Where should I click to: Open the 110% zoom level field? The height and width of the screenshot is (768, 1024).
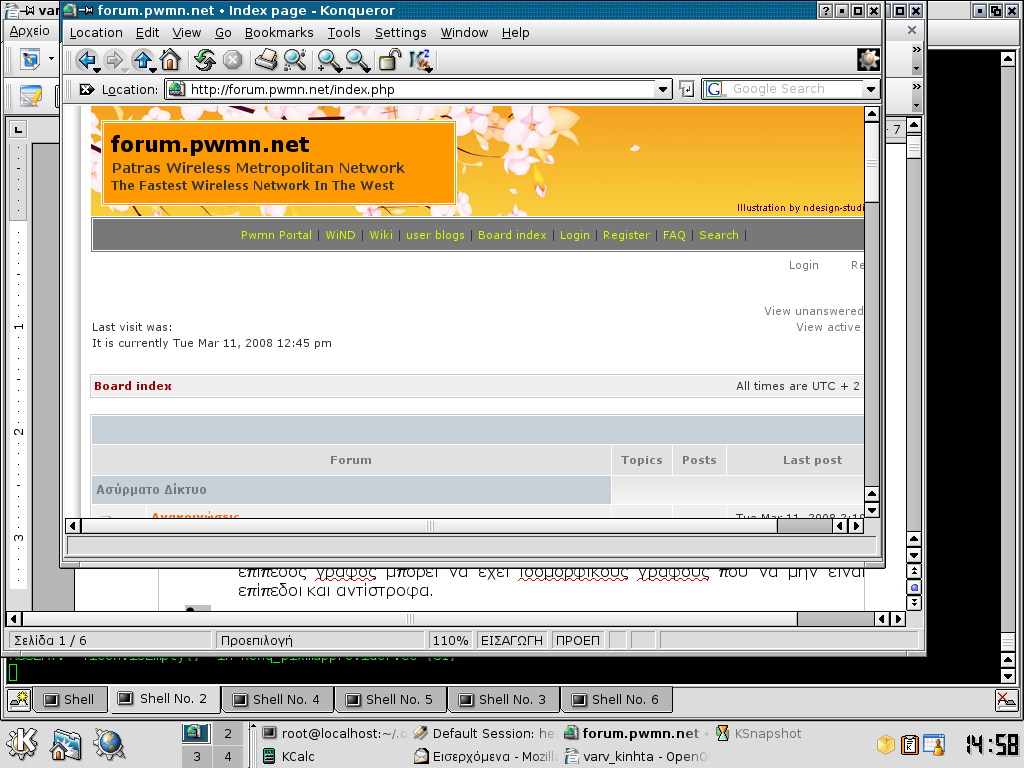(x=450, y=640)
